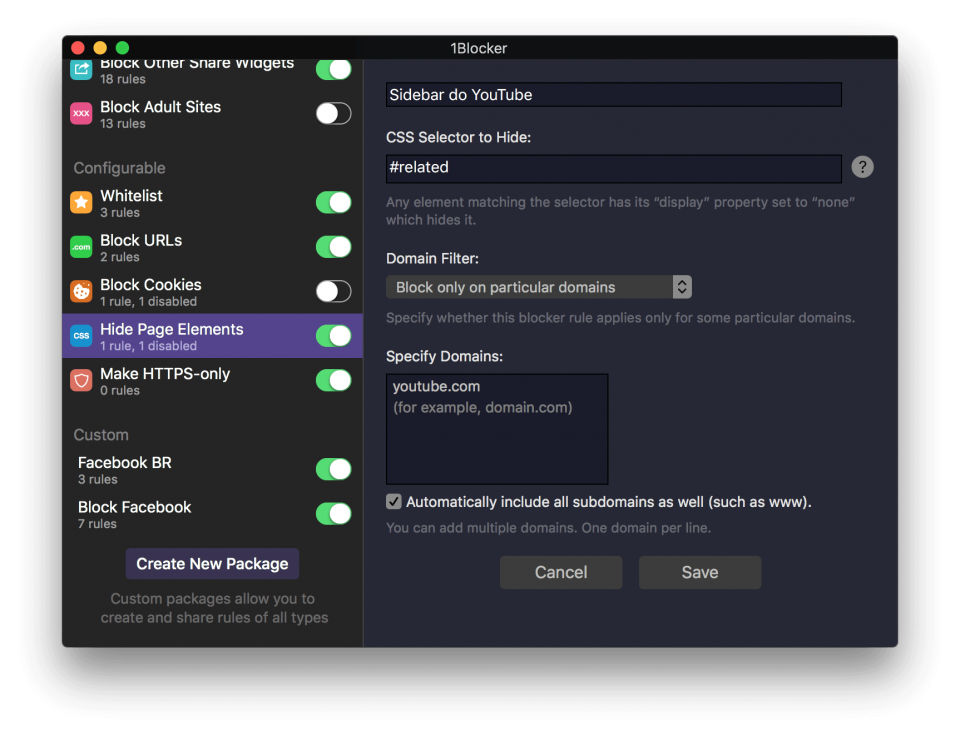Image resolution: width=960 pixels, height=736 pixels.
Task: Enable the Block Adult Sites toggle
Action: pyautogui.click(x=333, y=114)
